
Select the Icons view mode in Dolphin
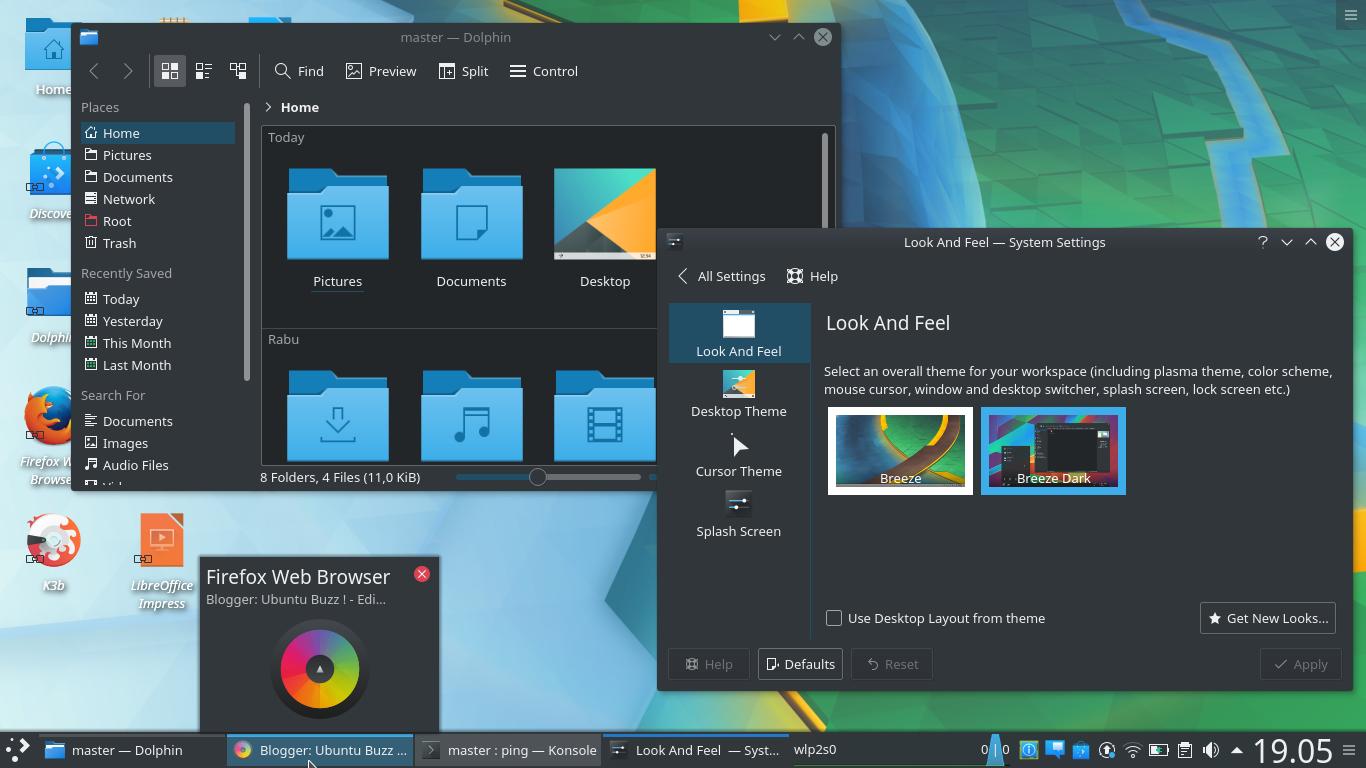(169, 71)
